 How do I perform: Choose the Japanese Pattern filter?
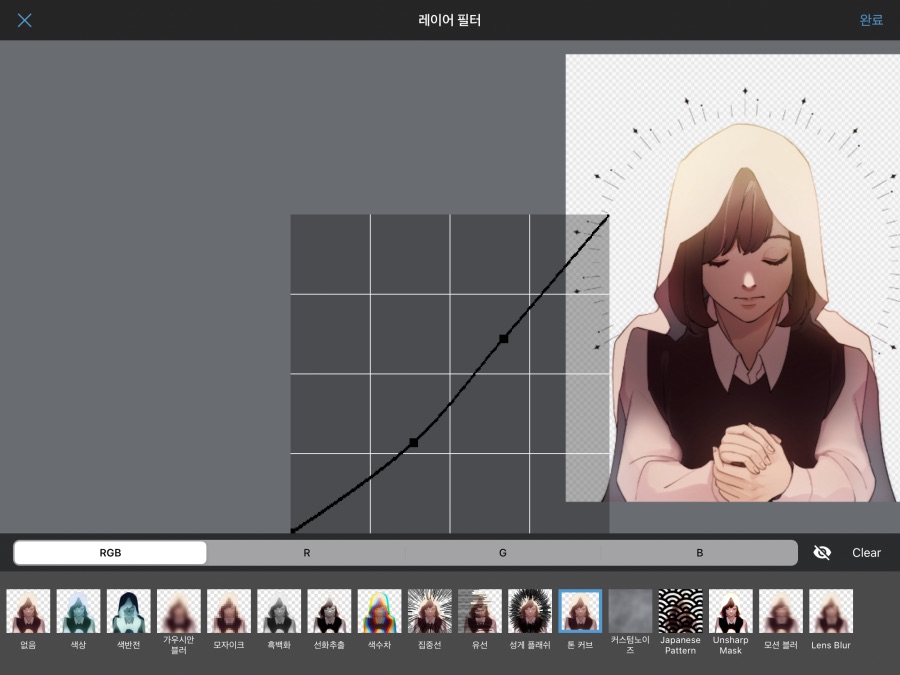tap(680, 610)
